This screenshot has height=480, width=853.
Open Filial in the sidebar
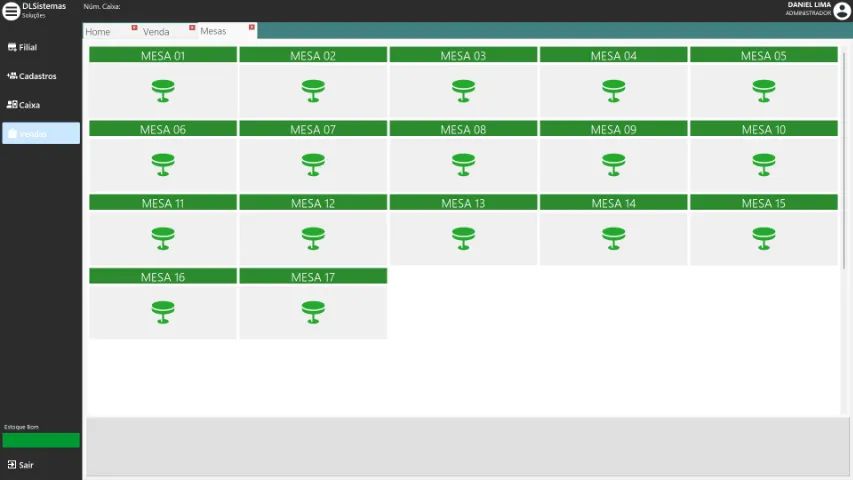coord(28,47)
